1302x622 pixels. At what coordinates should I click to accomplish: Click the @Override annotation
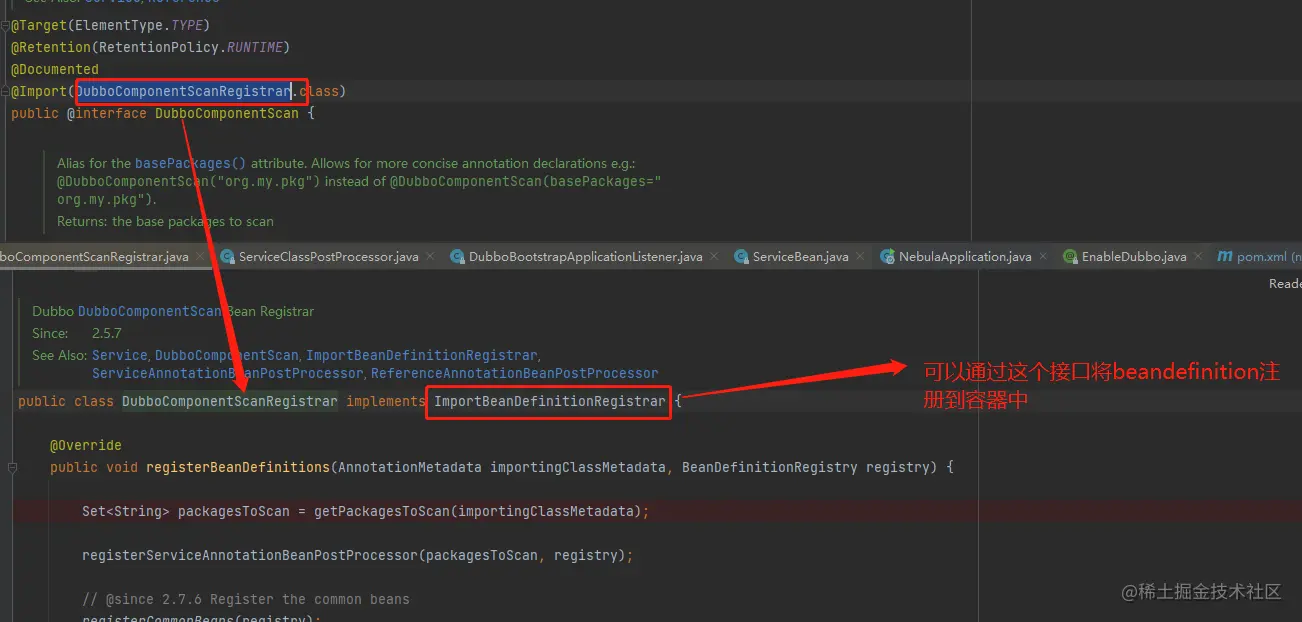point(86,445)
